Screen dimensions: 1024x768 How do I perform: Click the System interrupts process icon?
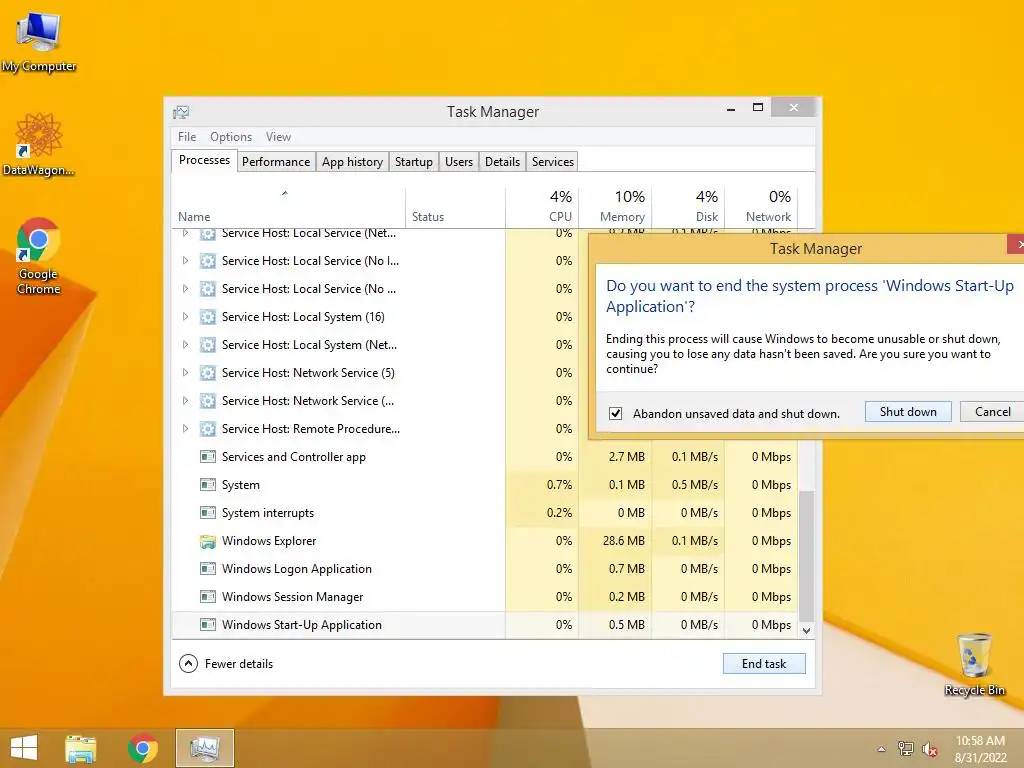click(x=208, y=513)
